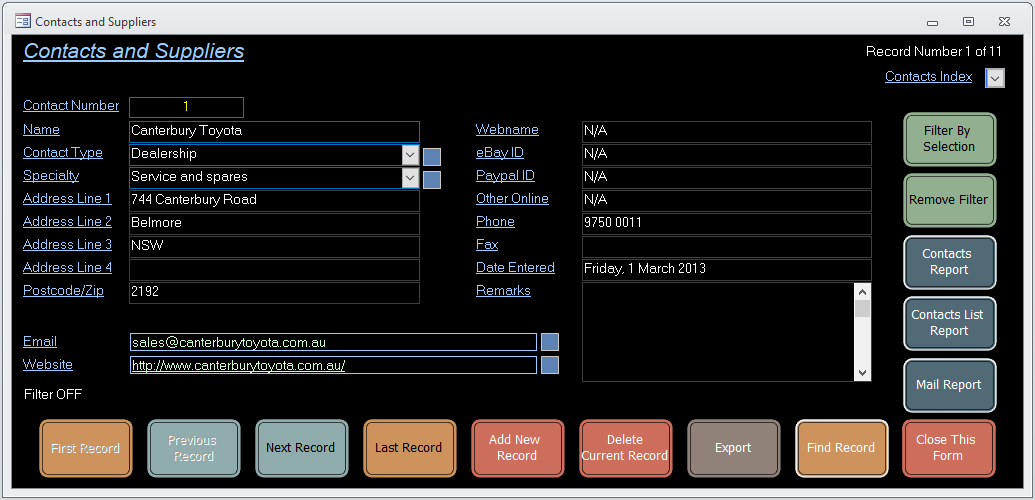Click the Contacts and Suppliers heading
Image resolution: width=1035 pixels, height=500 pixels.
134,52
